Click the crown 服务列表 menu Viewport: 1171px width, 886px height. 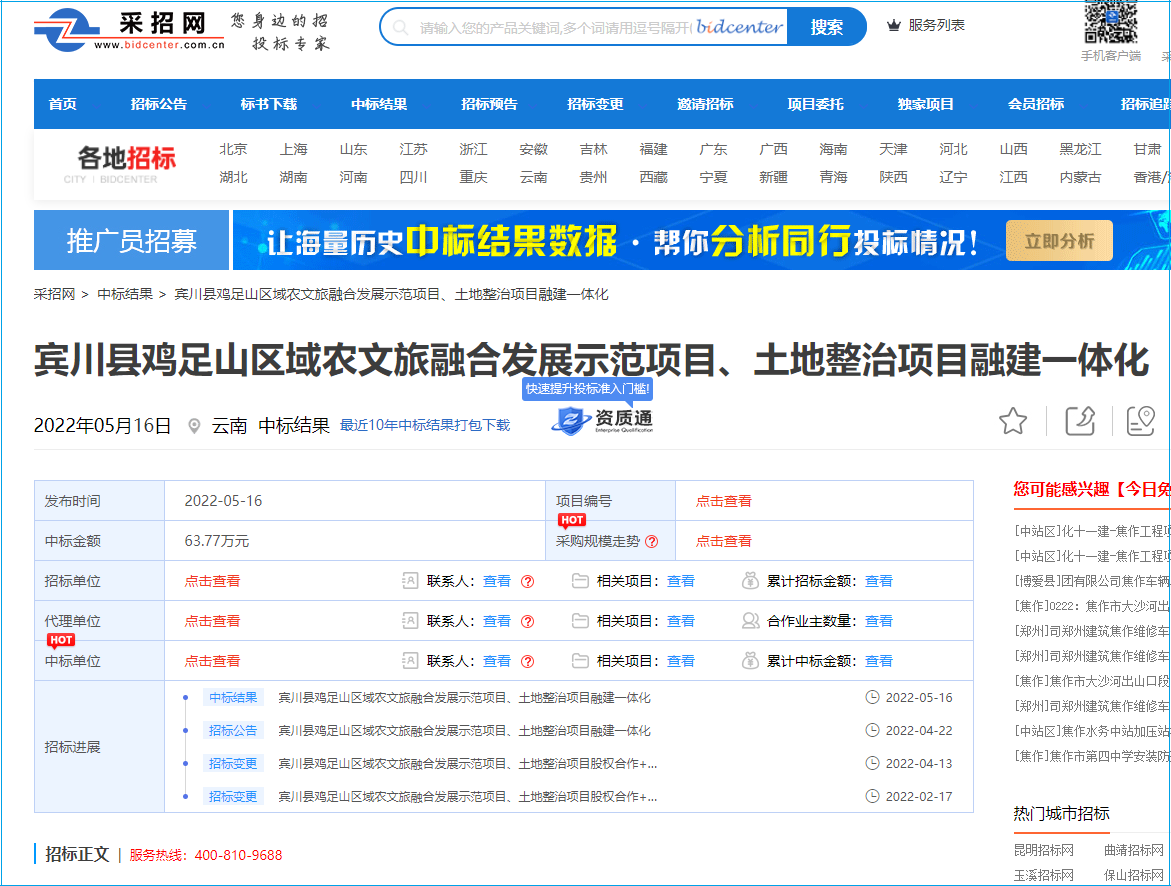click(x=926, y=26)
